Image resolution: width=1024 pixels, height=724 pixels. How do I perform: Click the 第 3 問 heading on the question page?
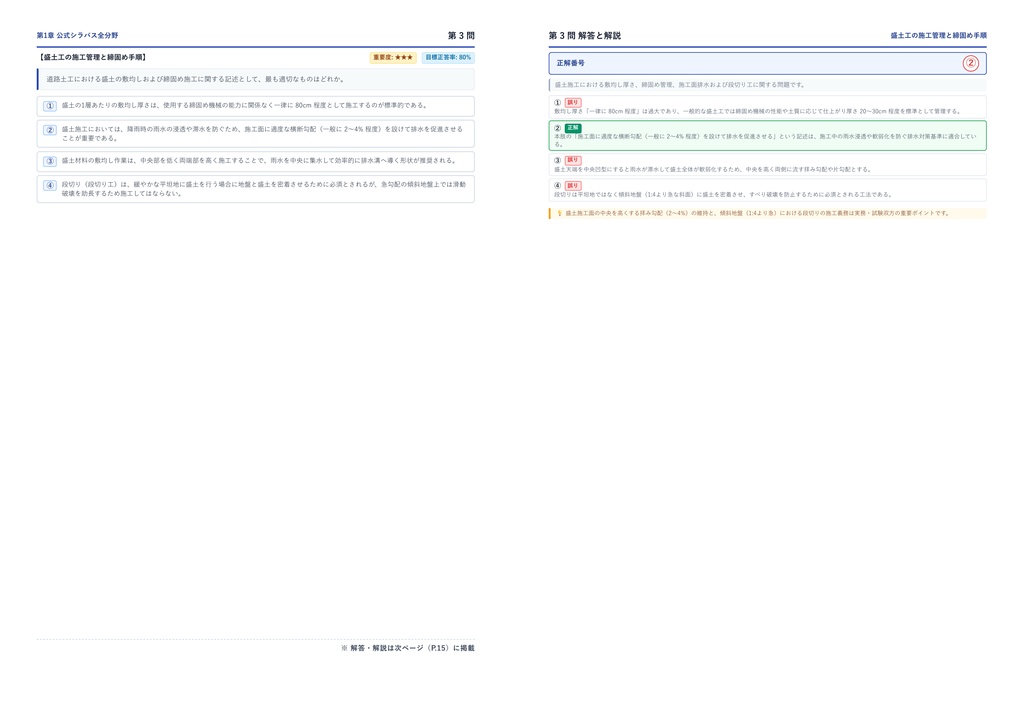tap(461, 35)
